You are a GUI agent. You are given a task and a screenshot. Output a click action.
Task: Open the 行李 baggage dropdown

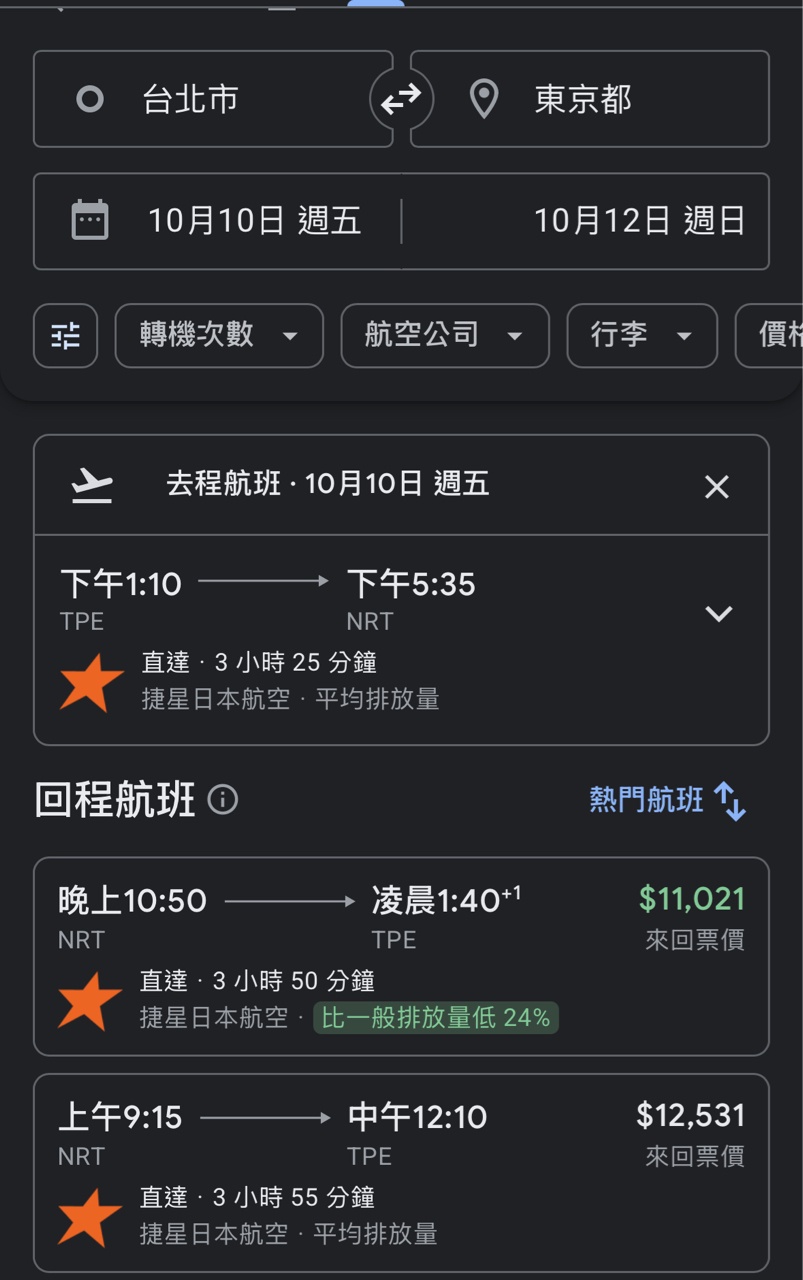[641, 336]
